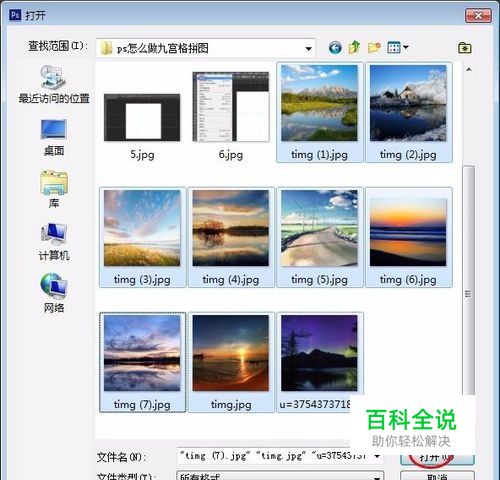
Task: Select the timg.jpg sunset beach image
Action: [231, 353]
